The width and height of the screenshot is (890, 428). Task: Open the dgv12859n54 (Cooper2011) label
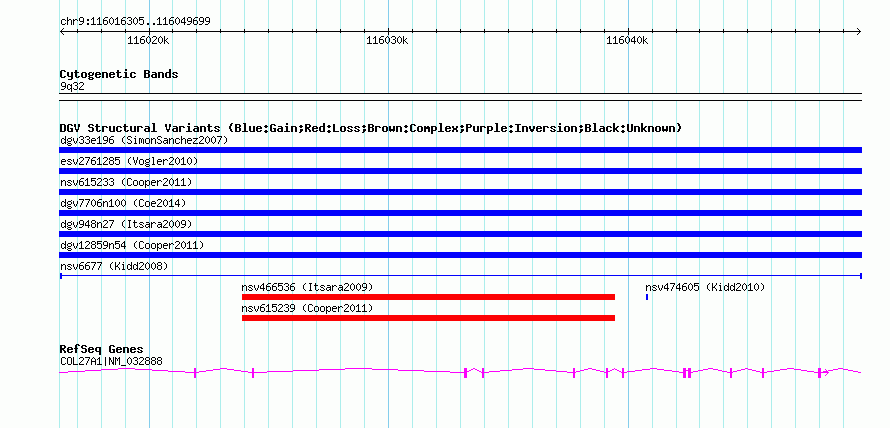[132, 245]
